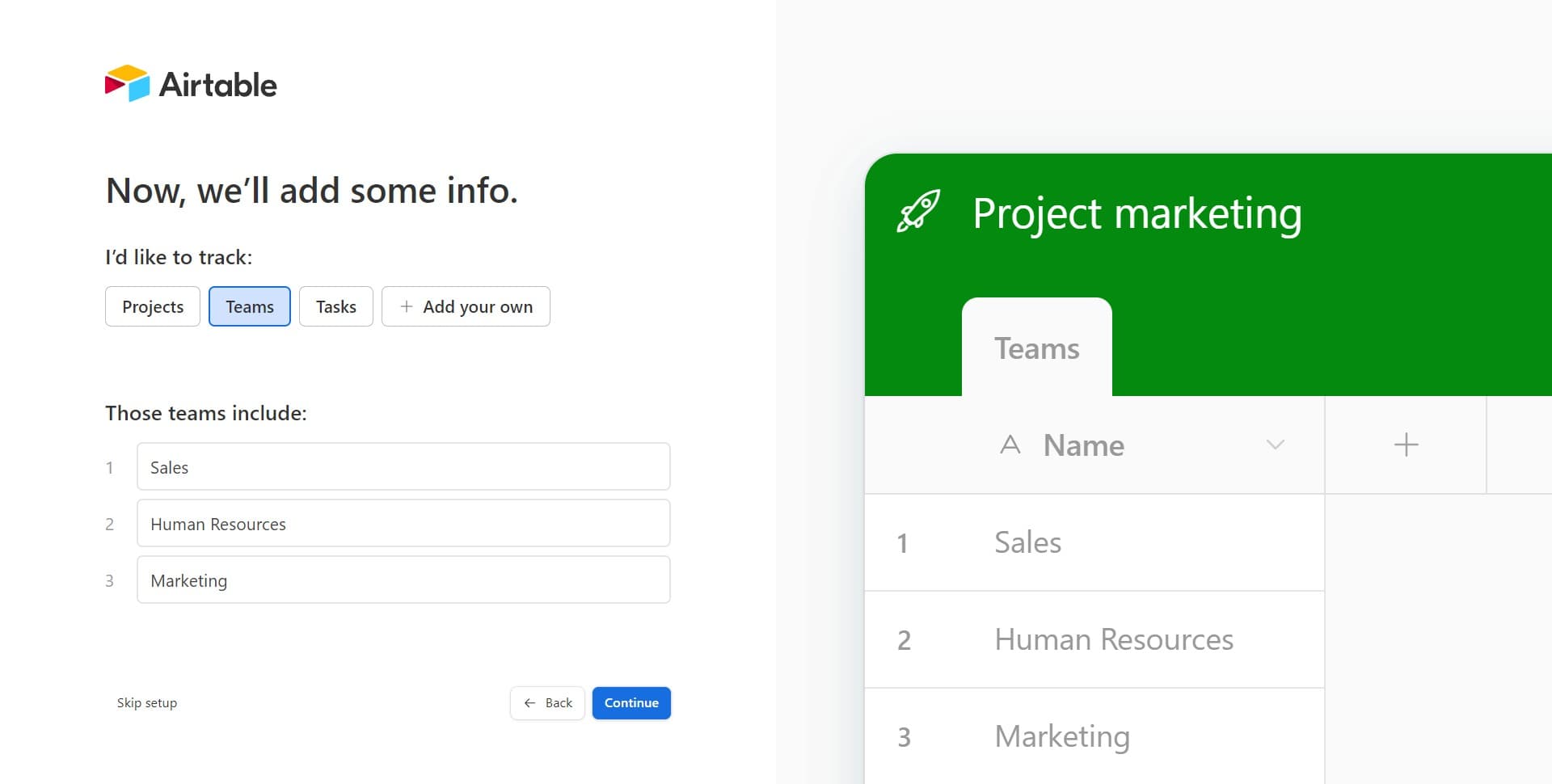Open the Name column dropdown chevron
This screenshot has width=1552, height=784.
pyautogui.click(x=1275, y=445)
